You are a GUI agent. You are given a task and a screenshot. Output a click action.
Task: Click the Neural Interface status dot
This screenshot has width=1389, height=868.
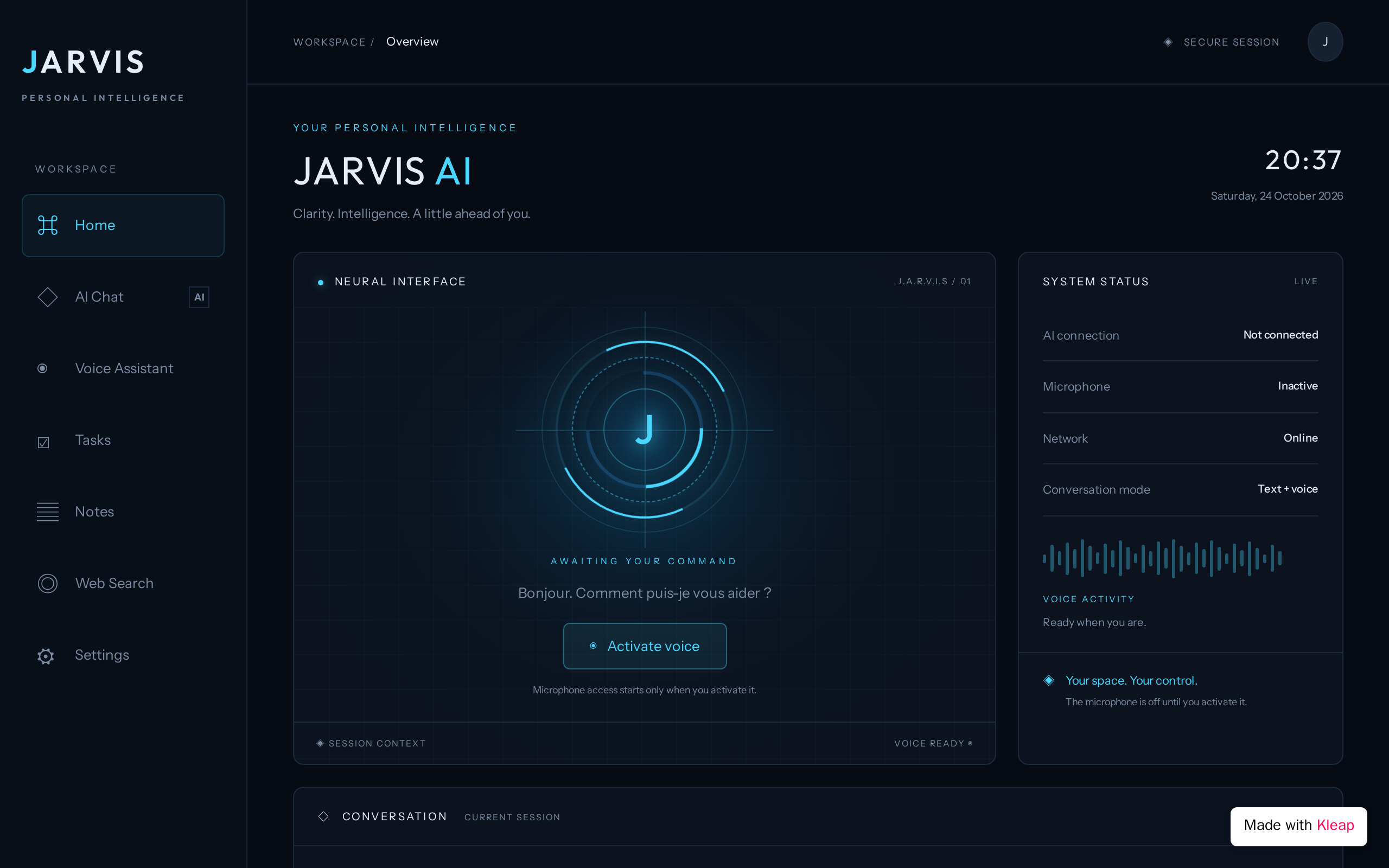321,282
